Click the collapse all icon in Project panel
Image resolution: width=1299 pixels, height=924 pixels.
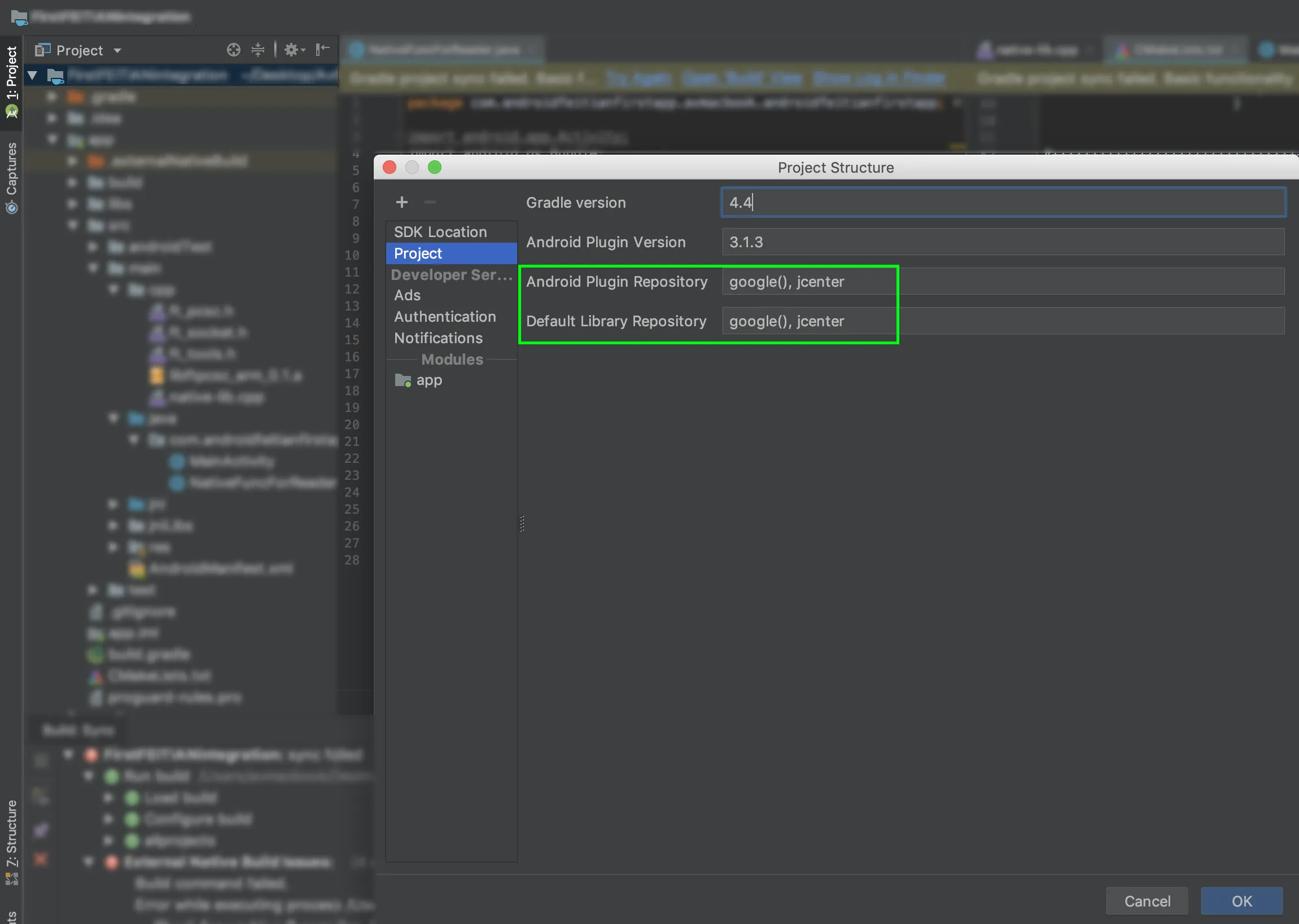258,50
